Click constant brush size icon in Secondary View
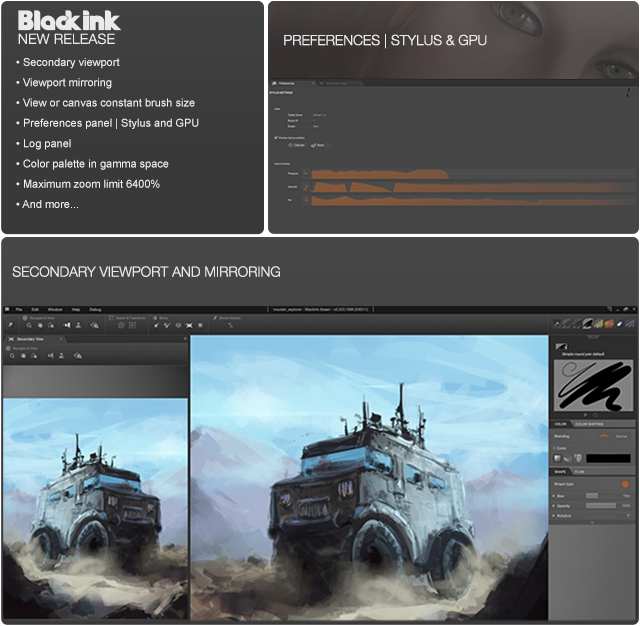Viewport: 640px width, 626px height. click(x=78, y=356)
